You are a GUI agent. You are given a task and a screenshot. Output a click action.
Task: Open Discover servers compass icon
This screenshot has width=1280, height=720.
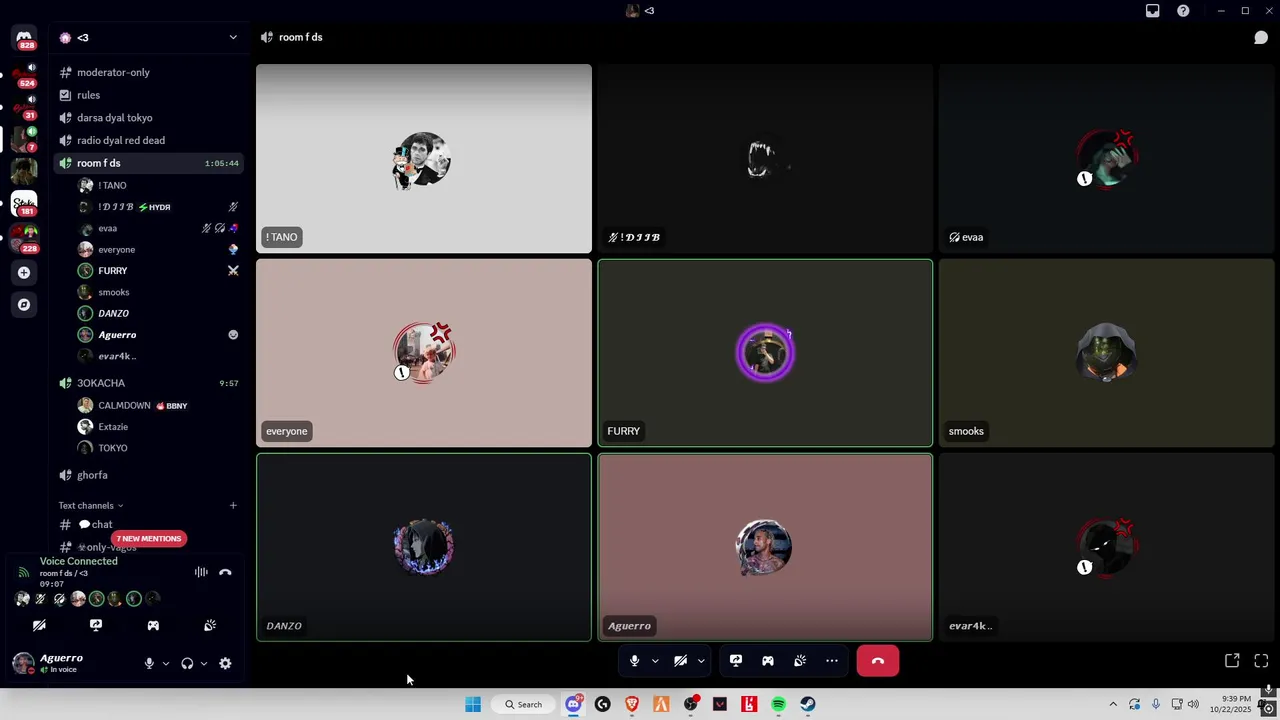pos(24,305)
